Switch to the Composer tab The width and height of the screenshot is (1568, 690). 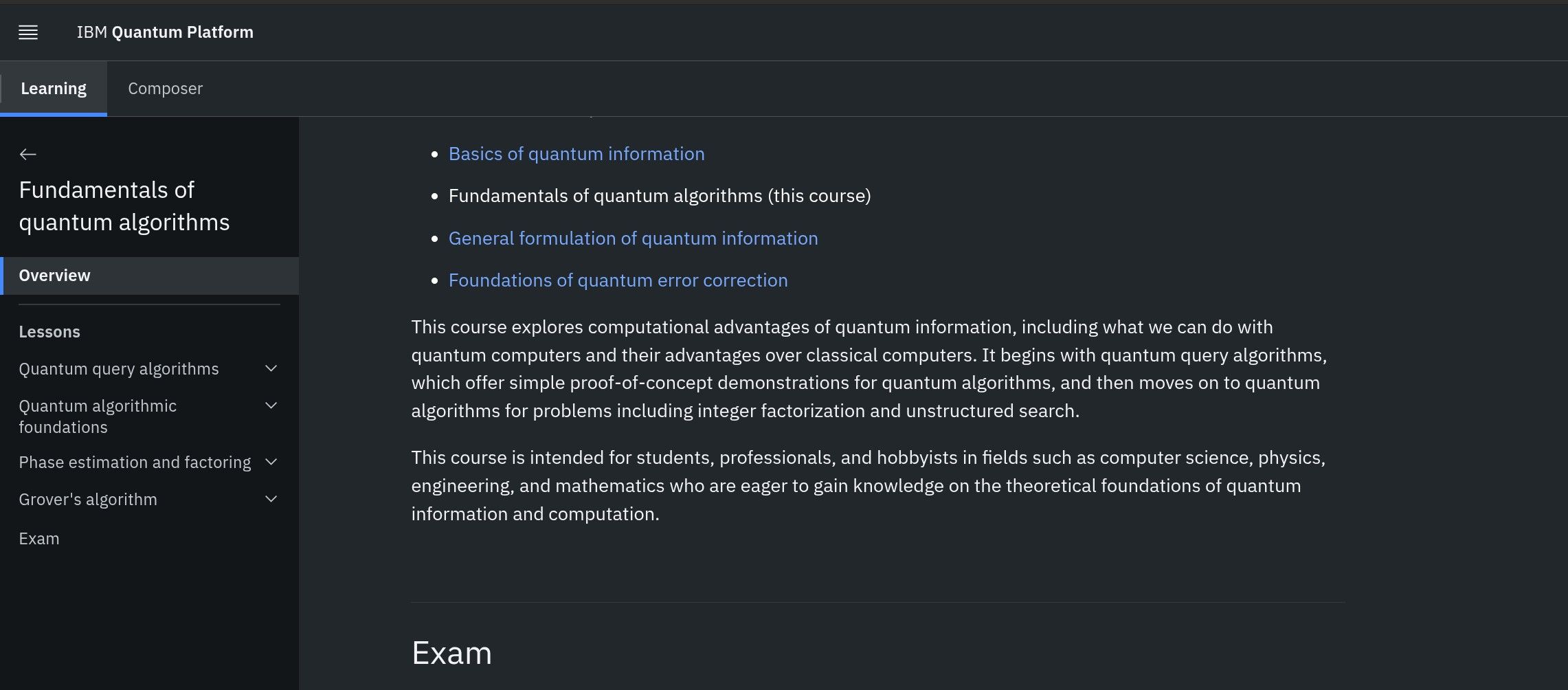[165, 89]
